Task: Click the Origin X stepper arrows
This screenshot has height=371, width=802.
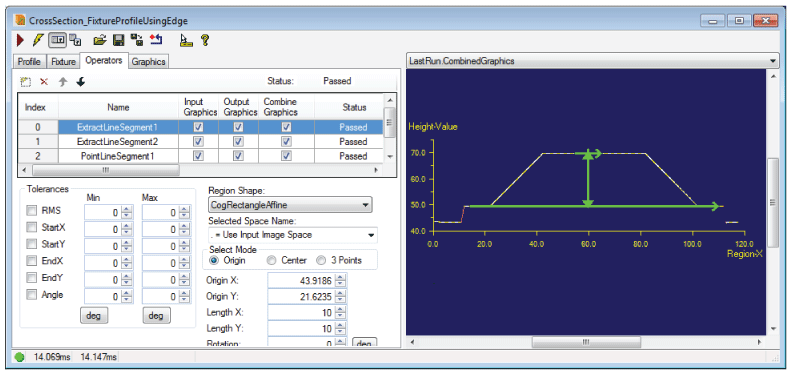Action: [341, 280]
